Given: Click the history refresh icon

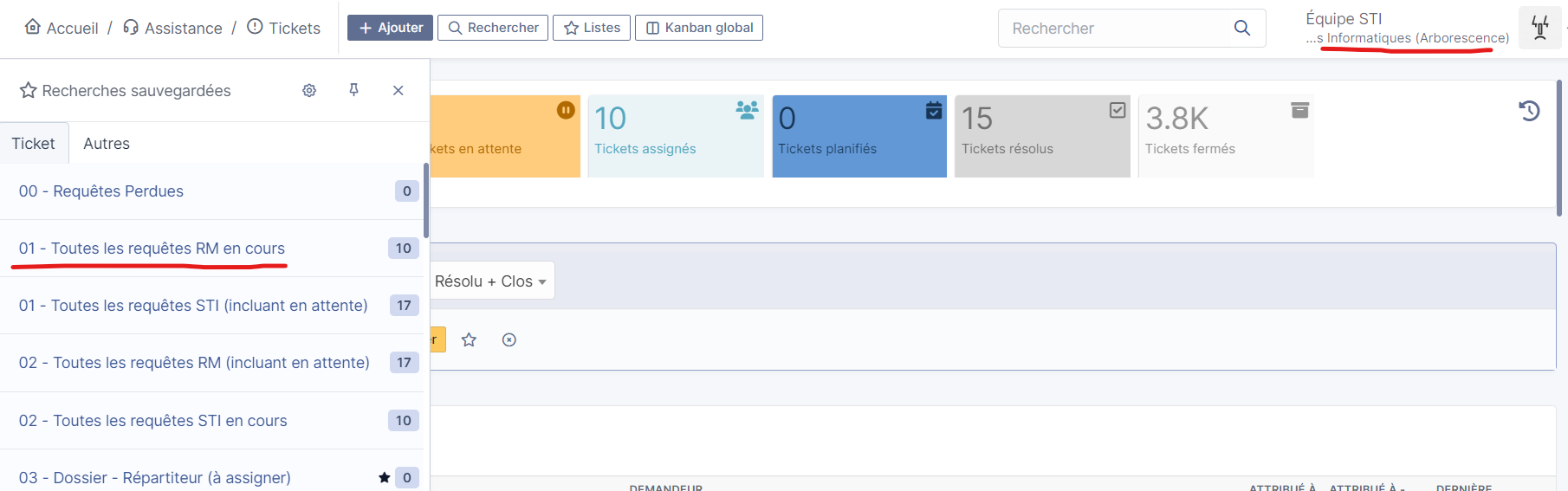Looking at the screenshot, I should click(x=1529, y=111).
